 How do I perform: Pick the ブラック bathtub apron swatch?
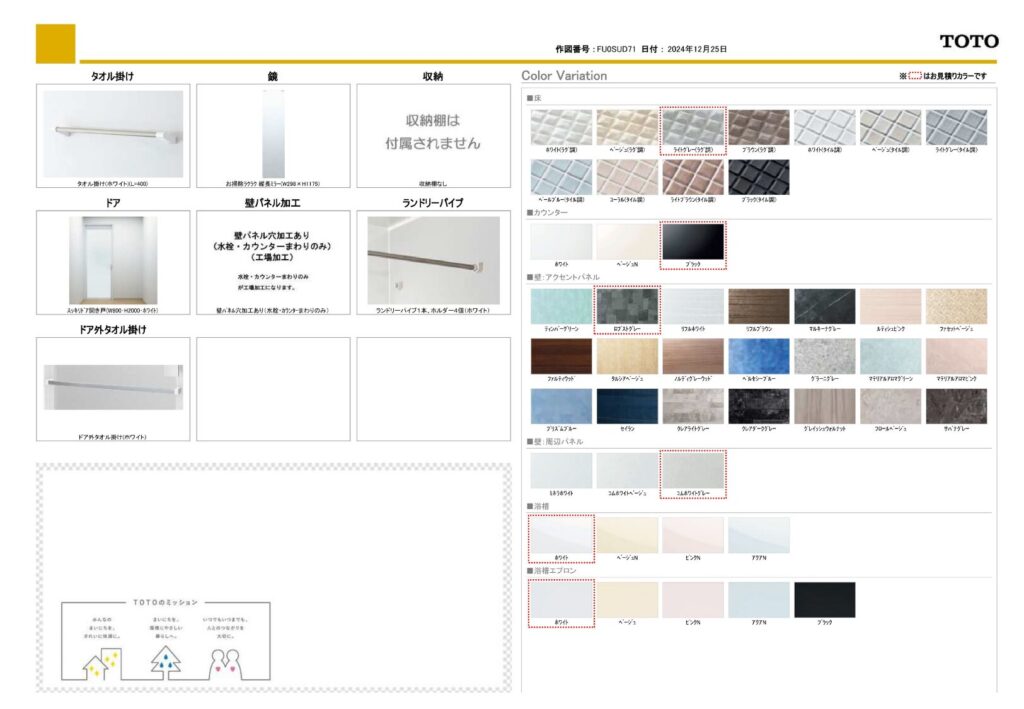824,600
